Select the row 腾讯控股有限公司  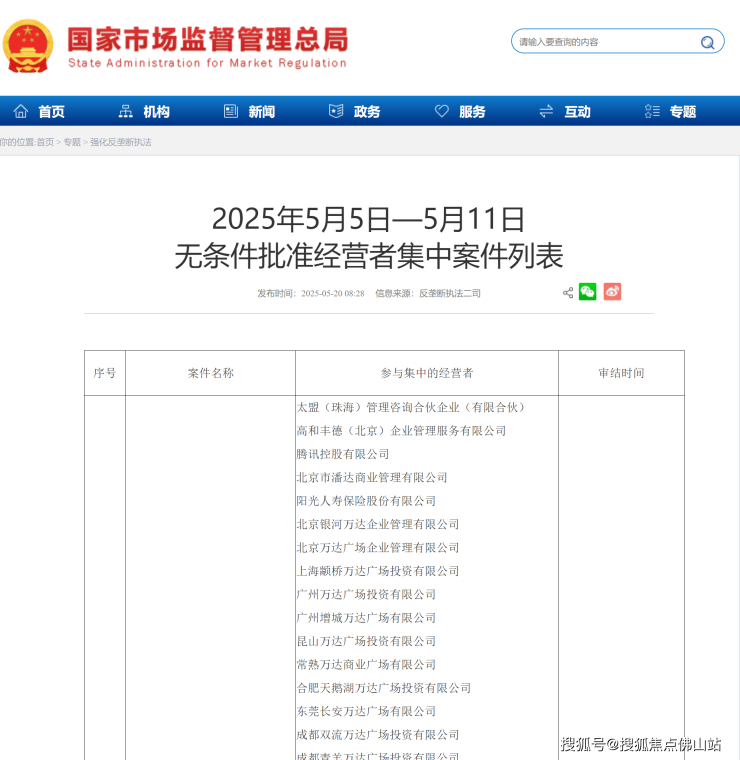pos(343,454)
